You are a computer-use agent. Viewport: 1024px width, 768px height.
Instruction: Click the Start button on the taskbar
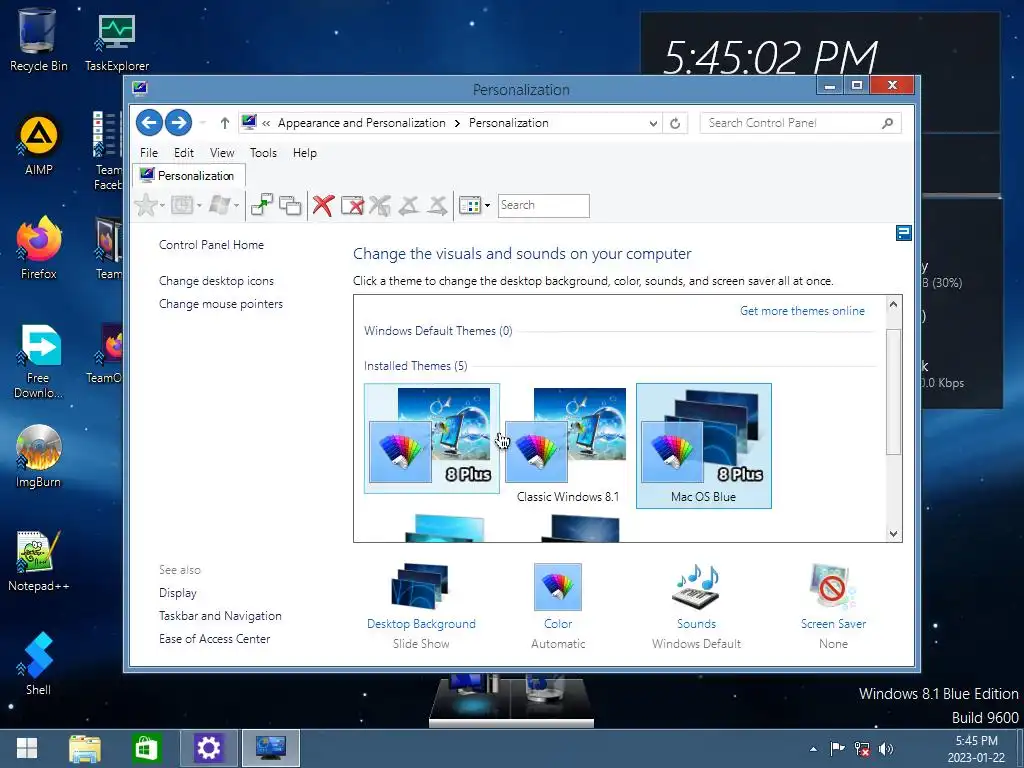tap(27, 748)
